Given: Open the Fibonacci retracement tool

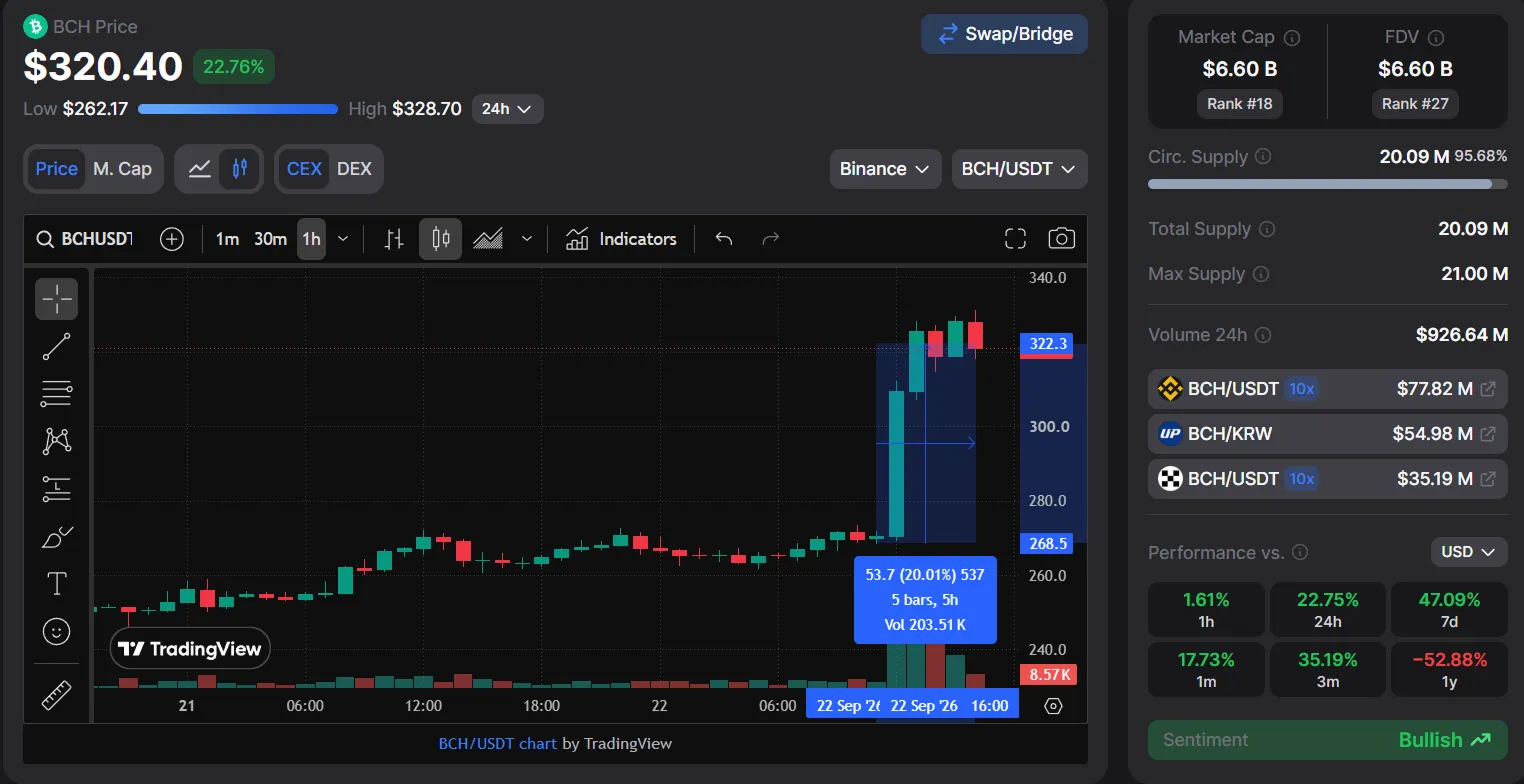Looking at the screenshot, I should click(57, 394).
